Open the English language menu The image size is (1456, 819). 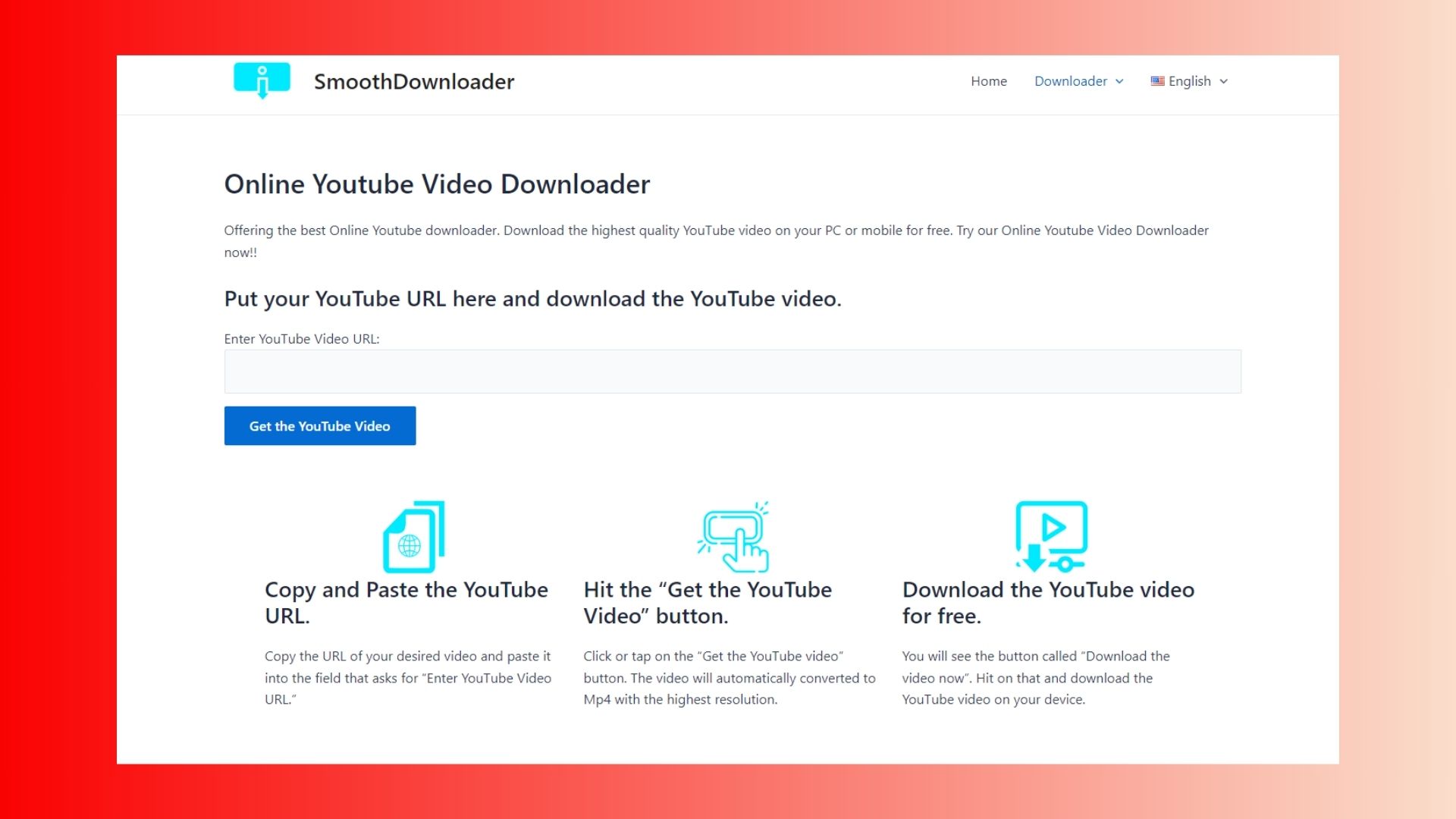[1189, 81]
